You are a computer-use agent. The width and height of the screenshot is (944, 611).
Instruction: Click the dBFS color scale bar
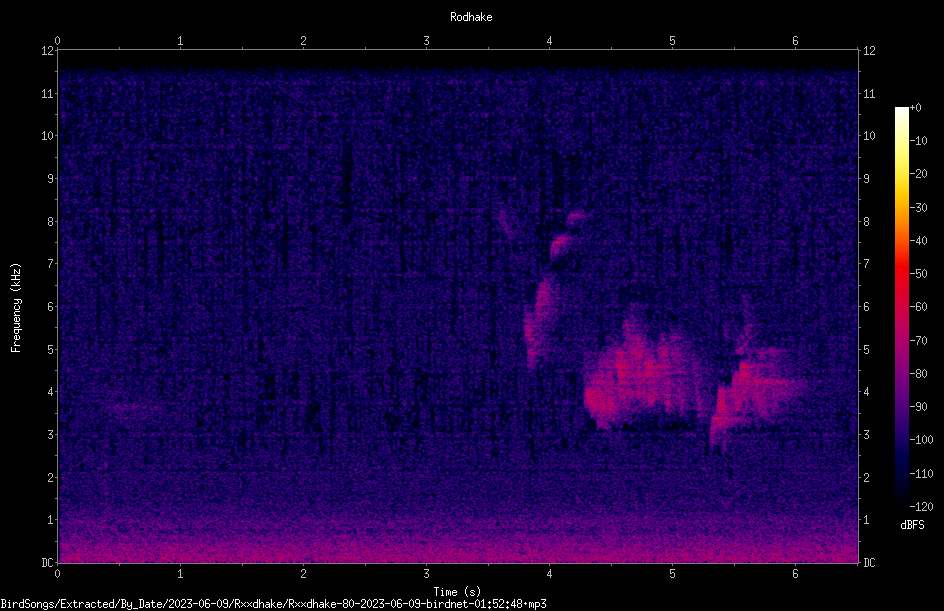coord(901,307)
